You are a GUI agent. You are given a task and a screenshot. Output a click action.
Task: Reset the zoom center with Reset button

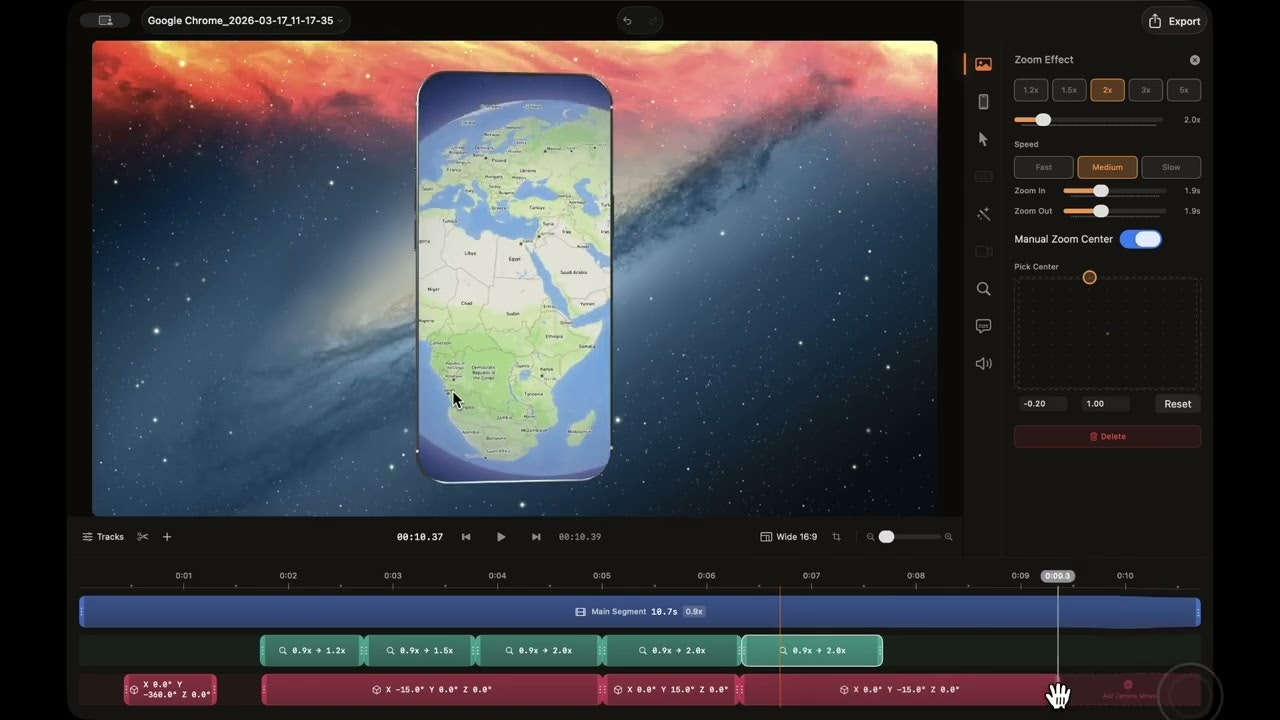point(1177,403)
